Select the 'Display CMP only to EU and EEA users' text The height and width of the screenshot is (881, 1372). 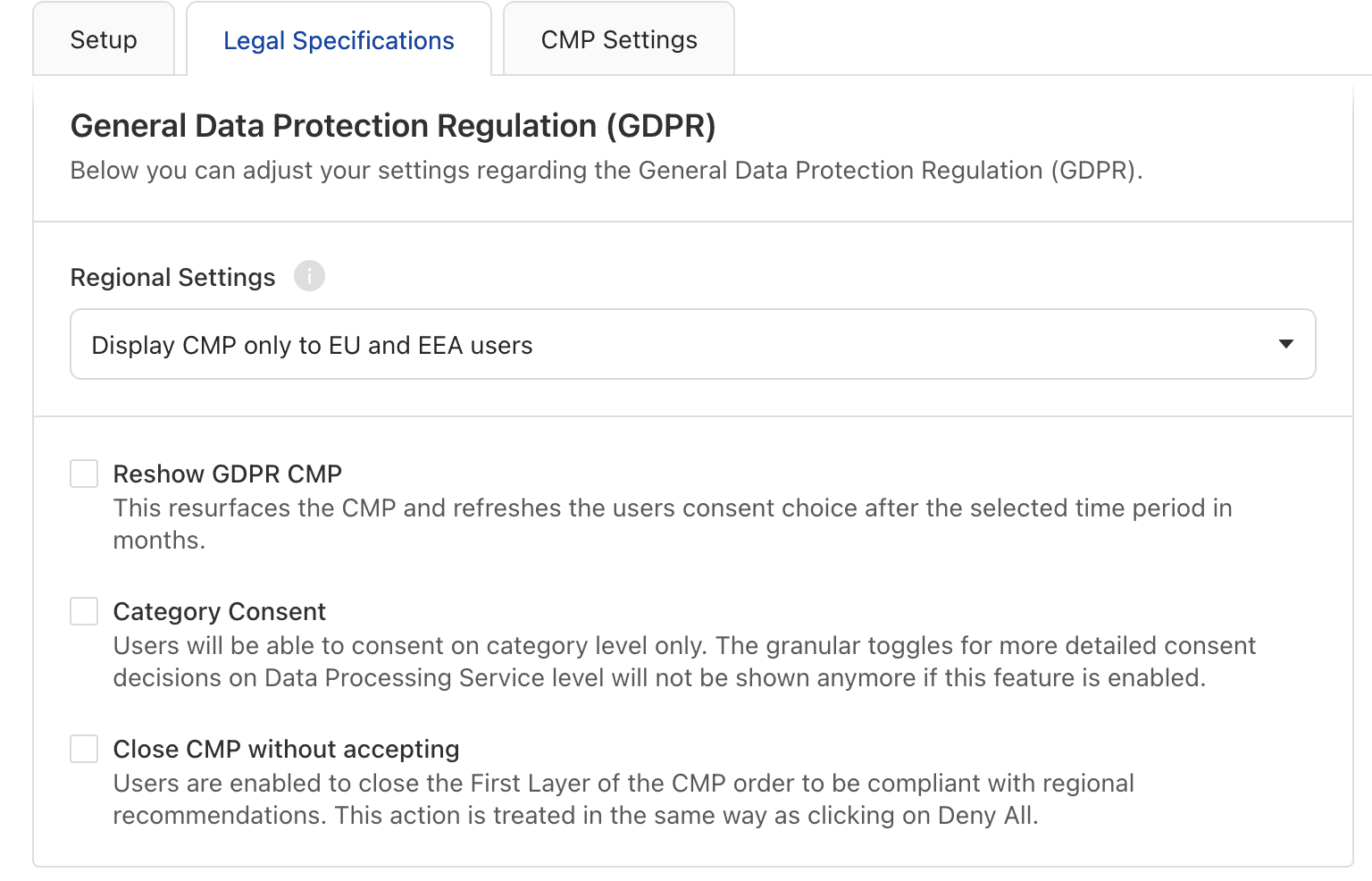312,346
